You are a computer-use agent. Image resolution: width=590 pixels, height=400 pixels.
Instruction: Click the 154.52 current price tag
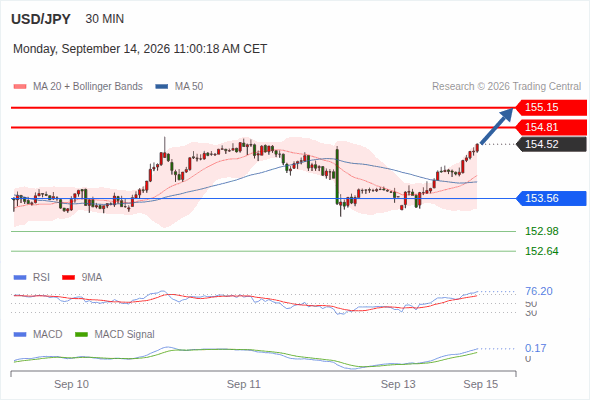pos(551,144)
